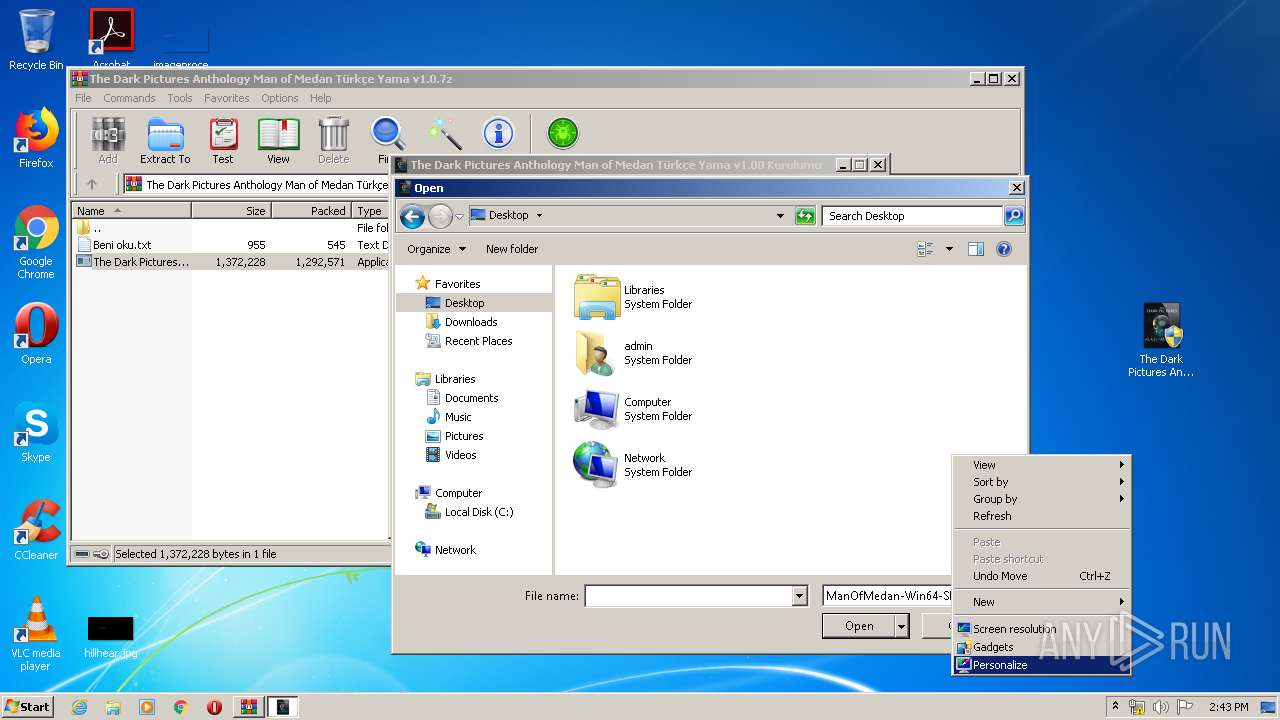Expand Group by in context menu
The height and width of the screenshot is (720, 1280).
(1041, 499)
